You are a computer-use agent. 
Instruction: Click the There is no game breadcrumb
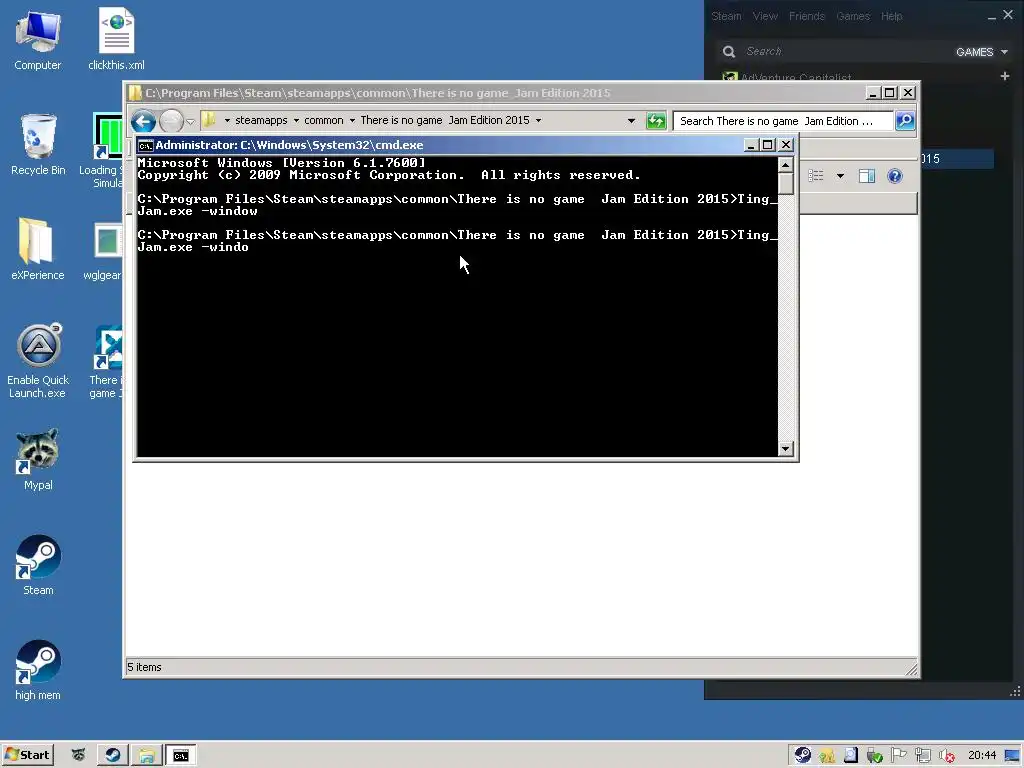[x=445, y=121]
